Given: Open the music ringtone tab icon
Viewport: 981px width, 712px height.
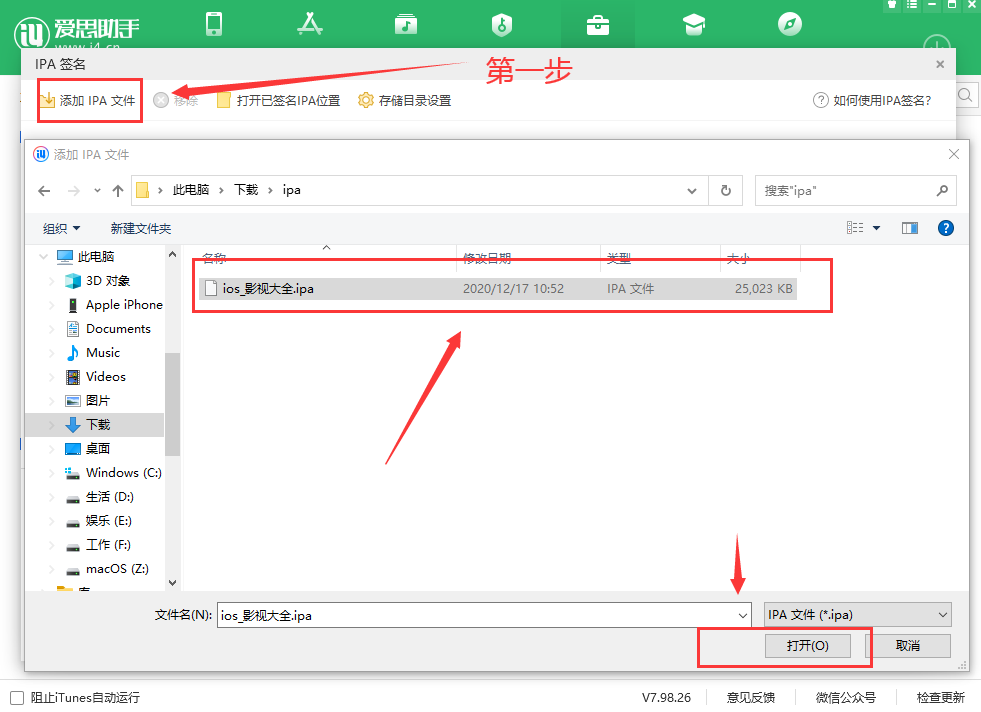Looking at the screenshot, I should point(405,24).
